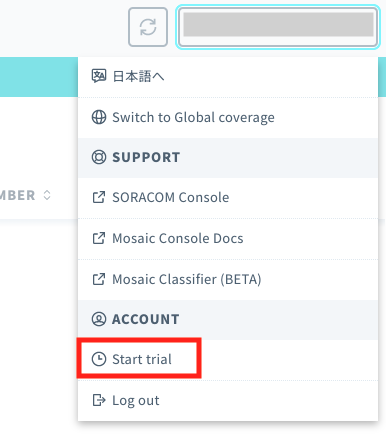Click the Log out door icon

tap(99, 400)
